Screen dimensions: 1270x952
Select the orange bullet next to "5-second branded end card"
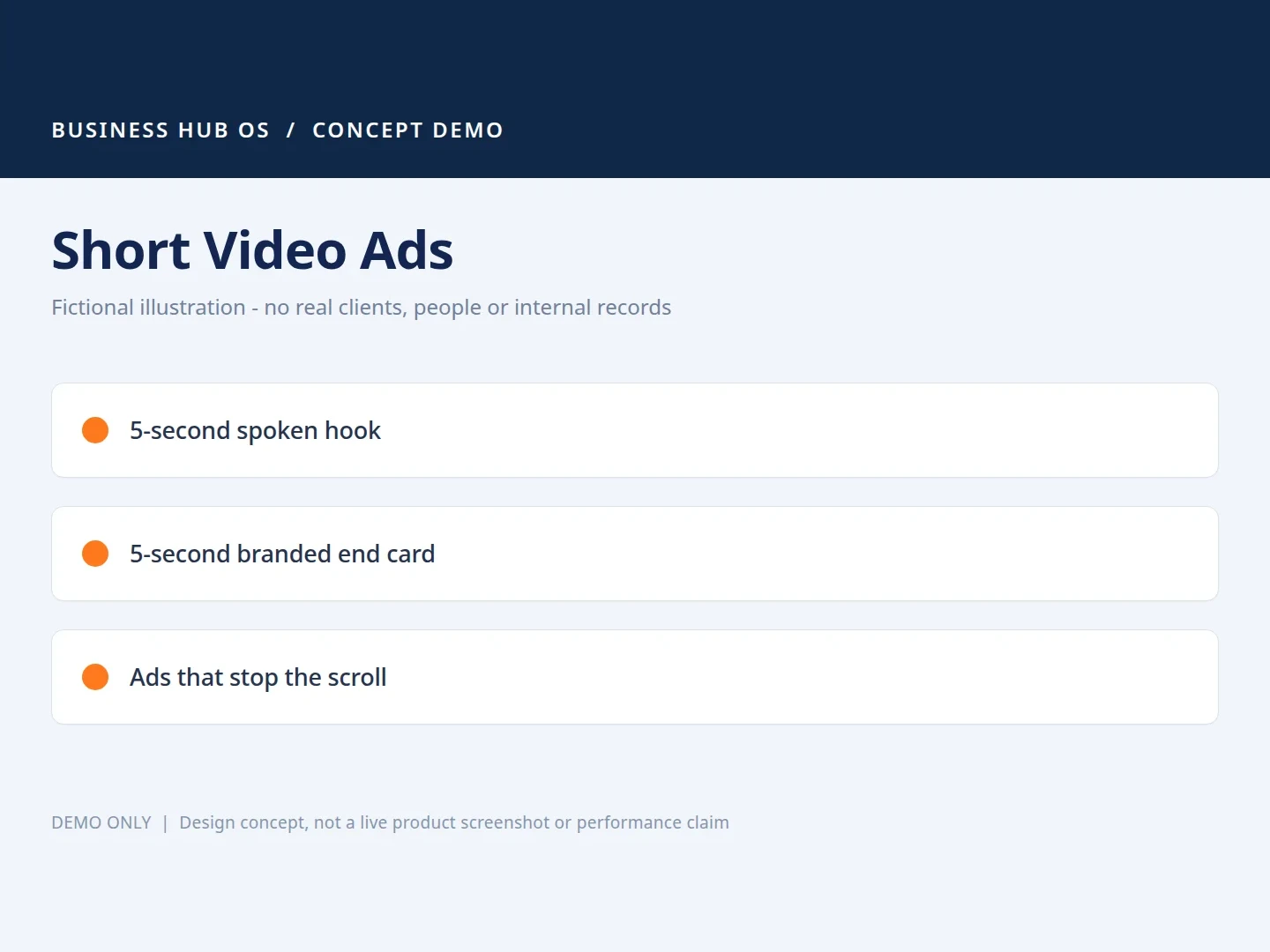pyautogui.click(x=95, y=554)
